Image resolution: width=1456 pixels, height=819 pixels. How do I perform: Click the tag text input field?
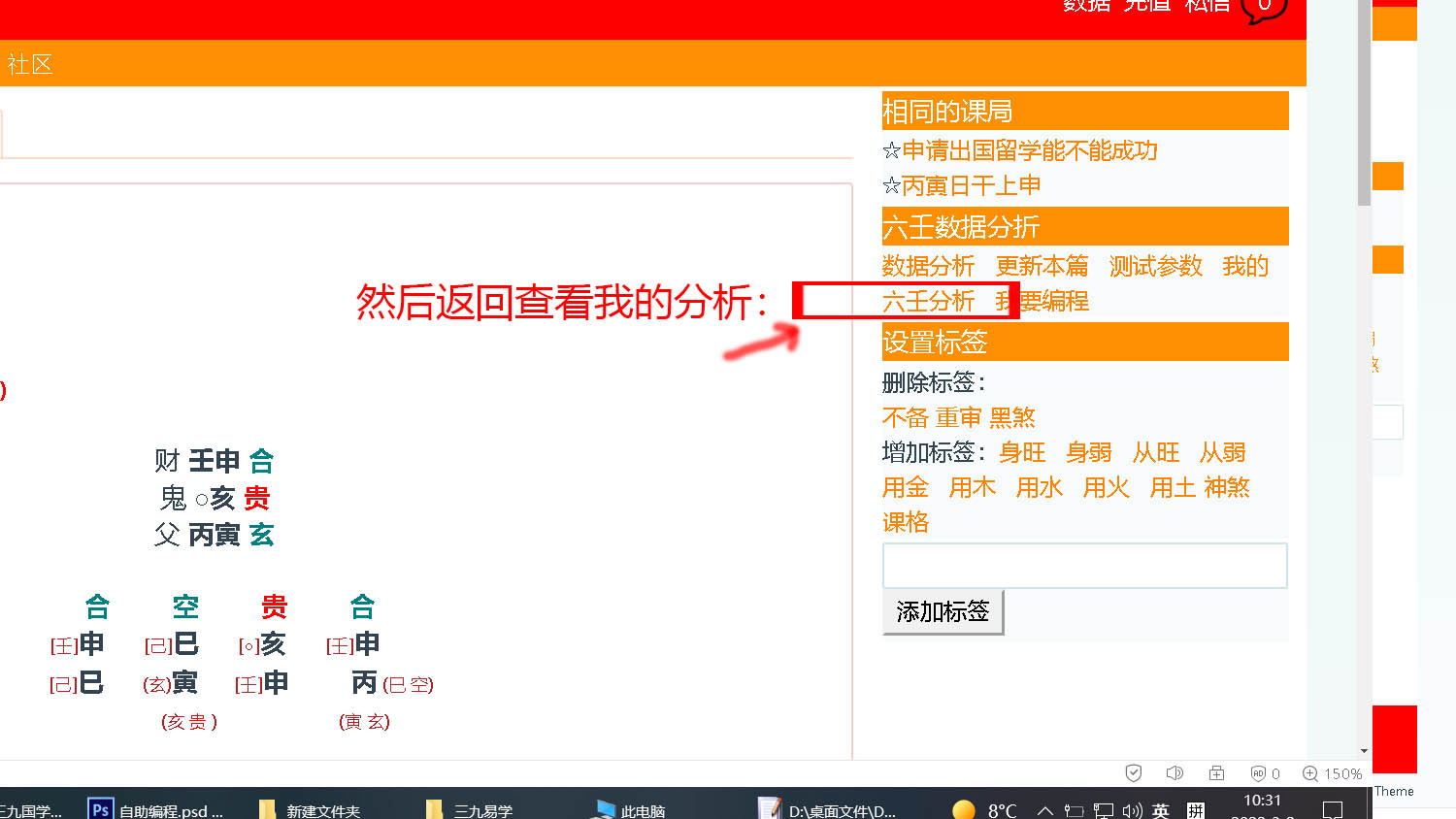[1084, 566]
